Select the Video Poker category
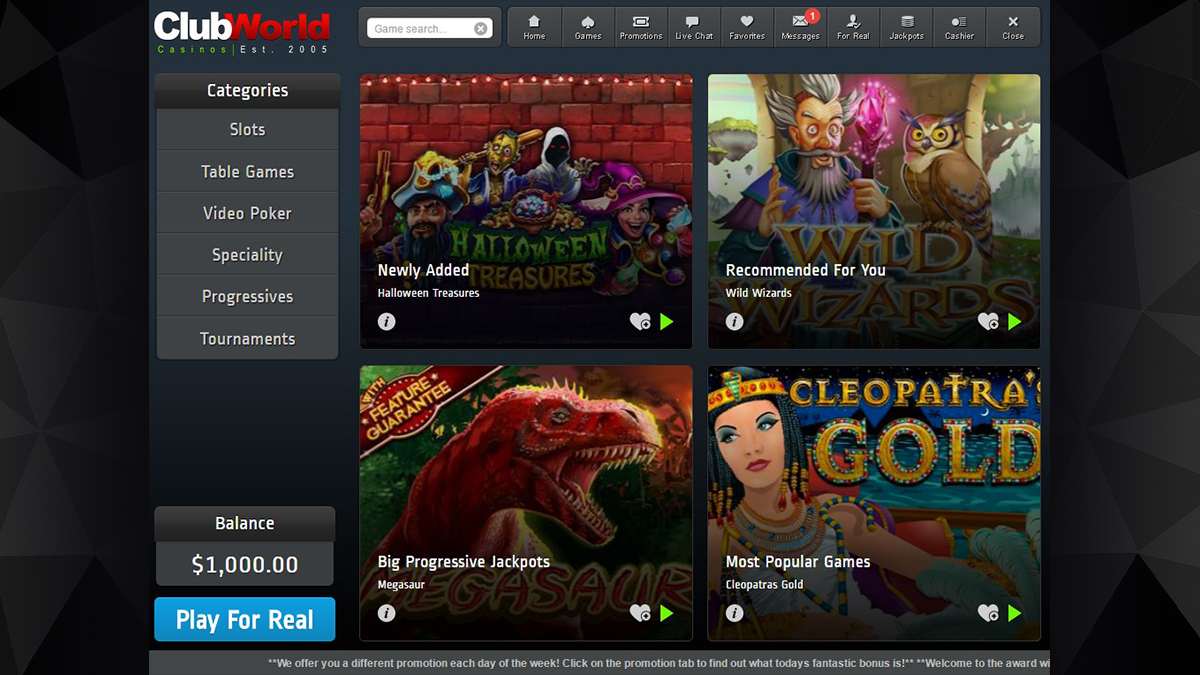This screenshot has width=1200, height=675. (247, 214)
